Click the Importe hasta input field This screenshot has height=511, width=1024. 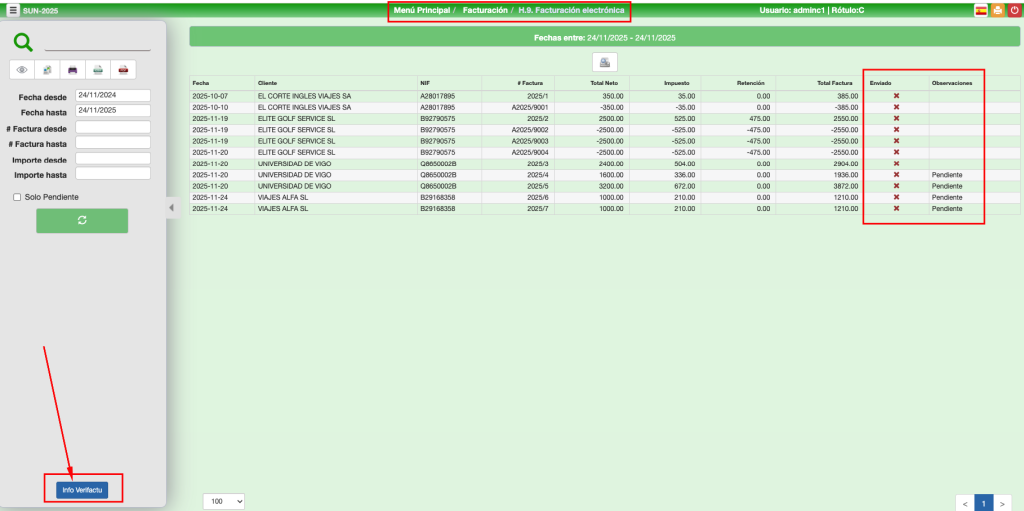pyautogui.click(x=112, y=174)
